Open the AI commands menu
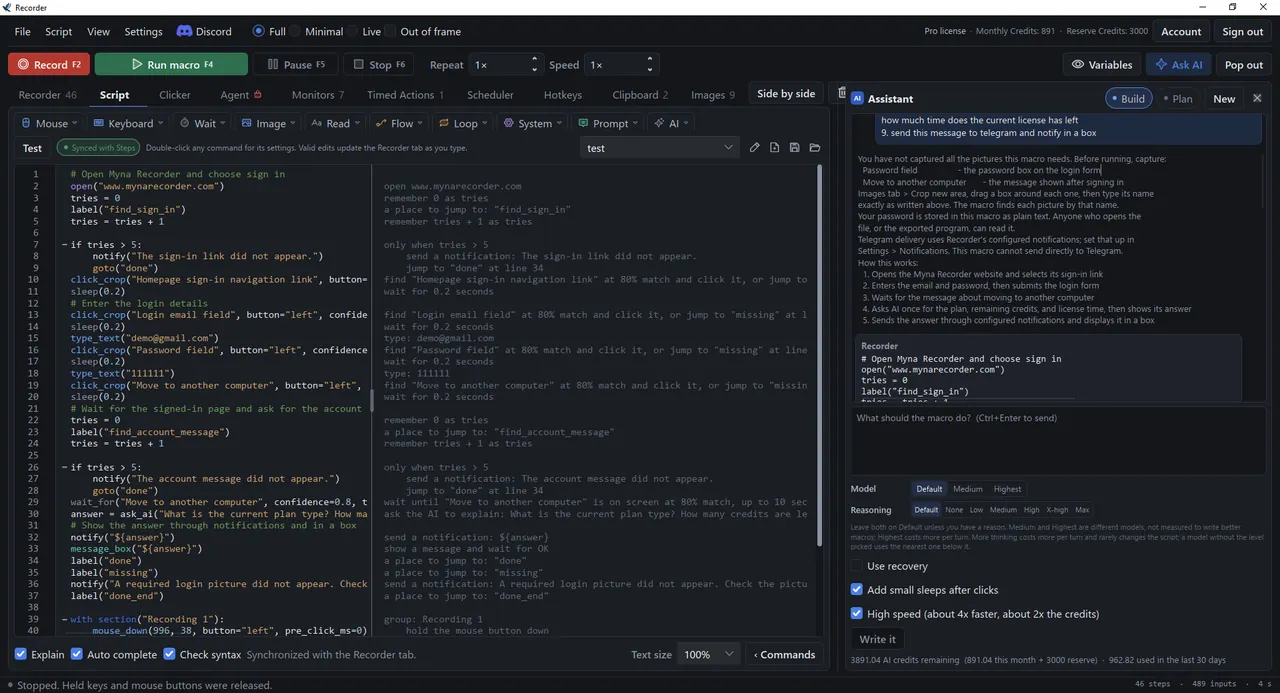 673,123
